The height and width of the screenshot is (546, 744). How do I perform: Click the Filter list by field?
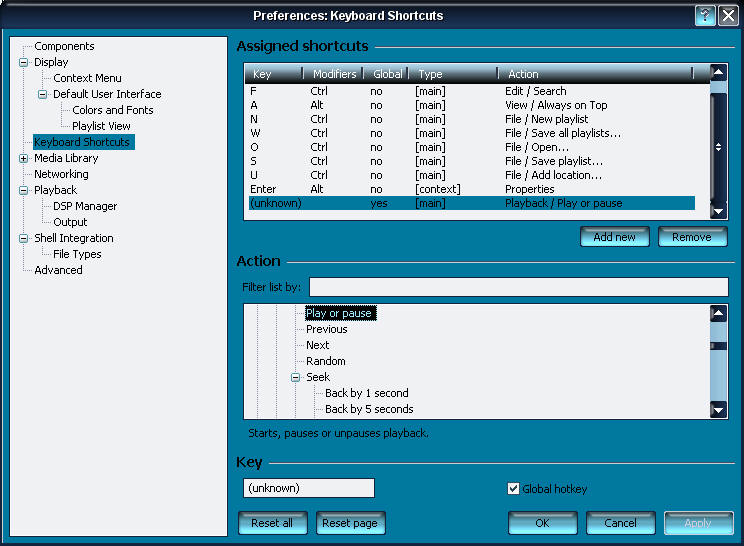click(x=518, y=288)
